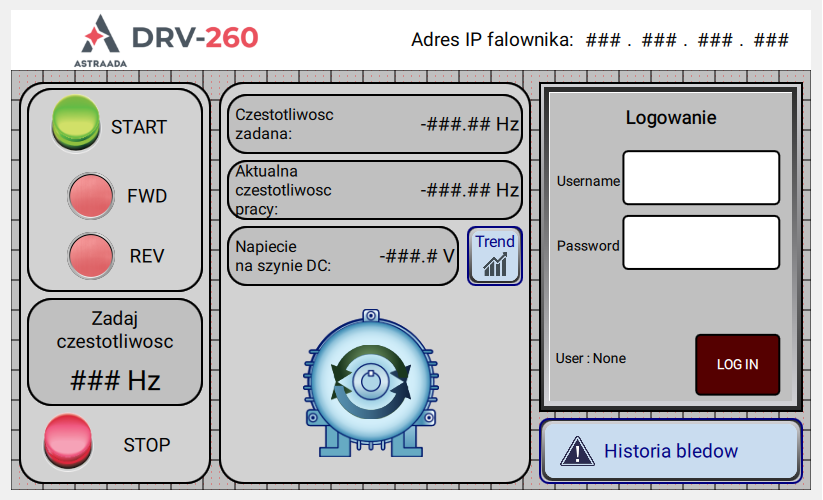Click the START label text

pos(139,127)
